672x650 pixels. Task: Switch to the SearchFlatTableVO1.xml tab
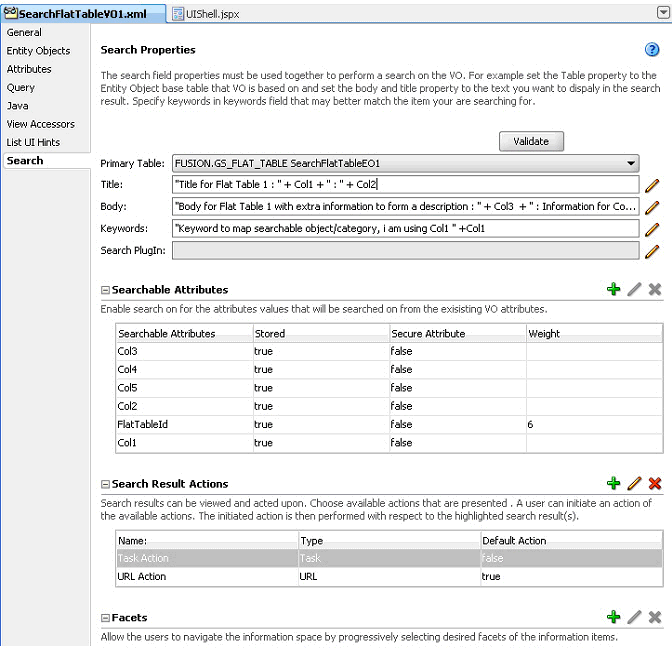[84, 14]
